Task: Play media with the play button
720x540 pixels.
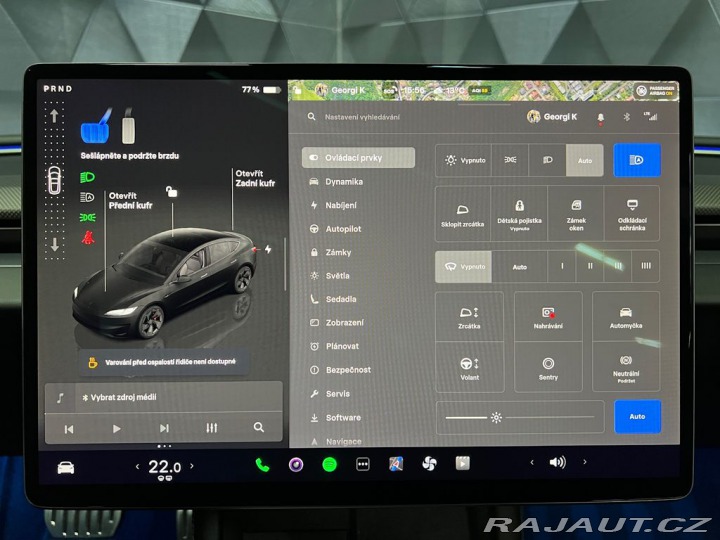Action: coord(117,428)
